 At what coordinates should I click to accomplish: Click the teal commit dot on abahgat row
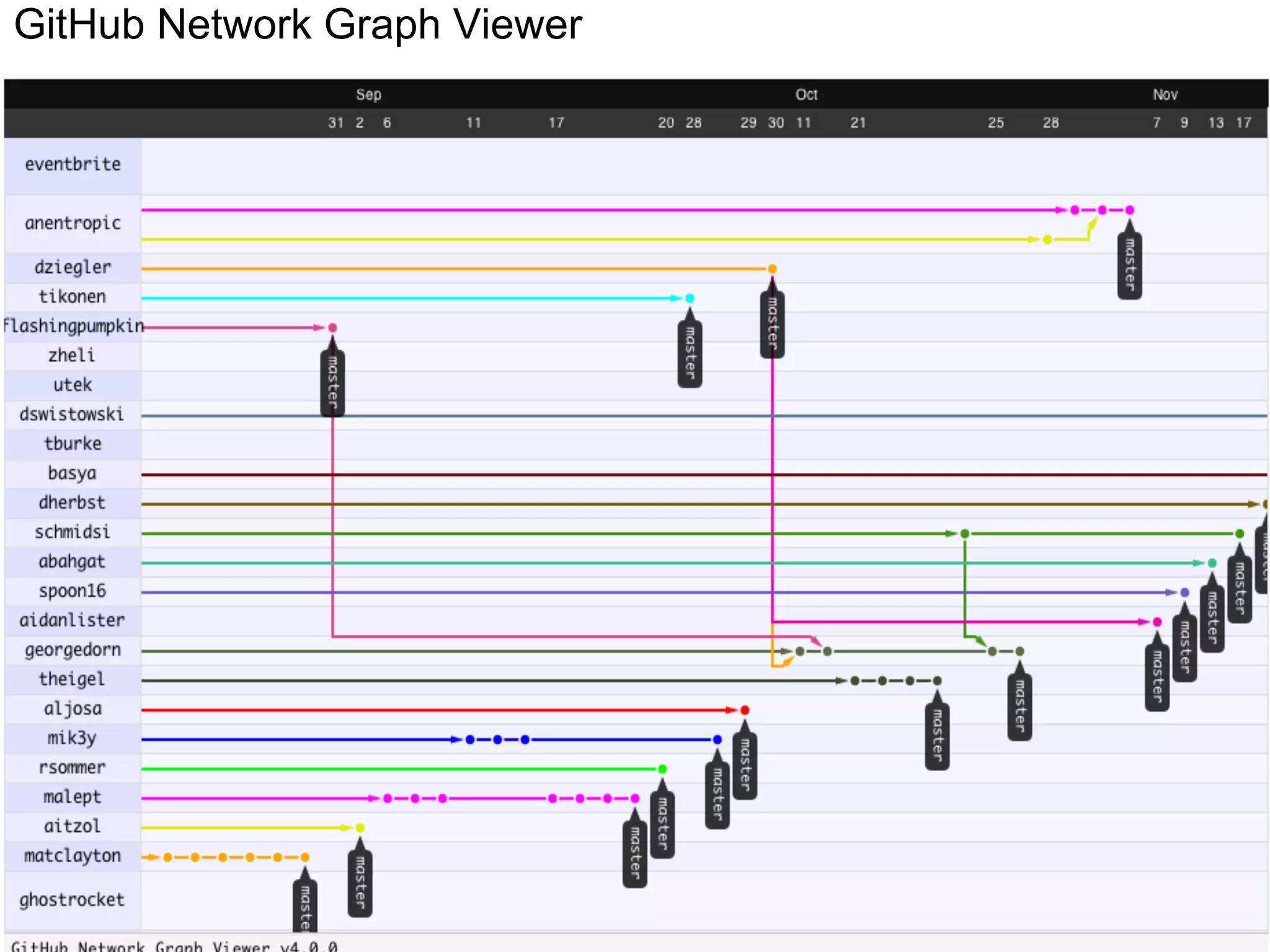tap(1212, 563)
